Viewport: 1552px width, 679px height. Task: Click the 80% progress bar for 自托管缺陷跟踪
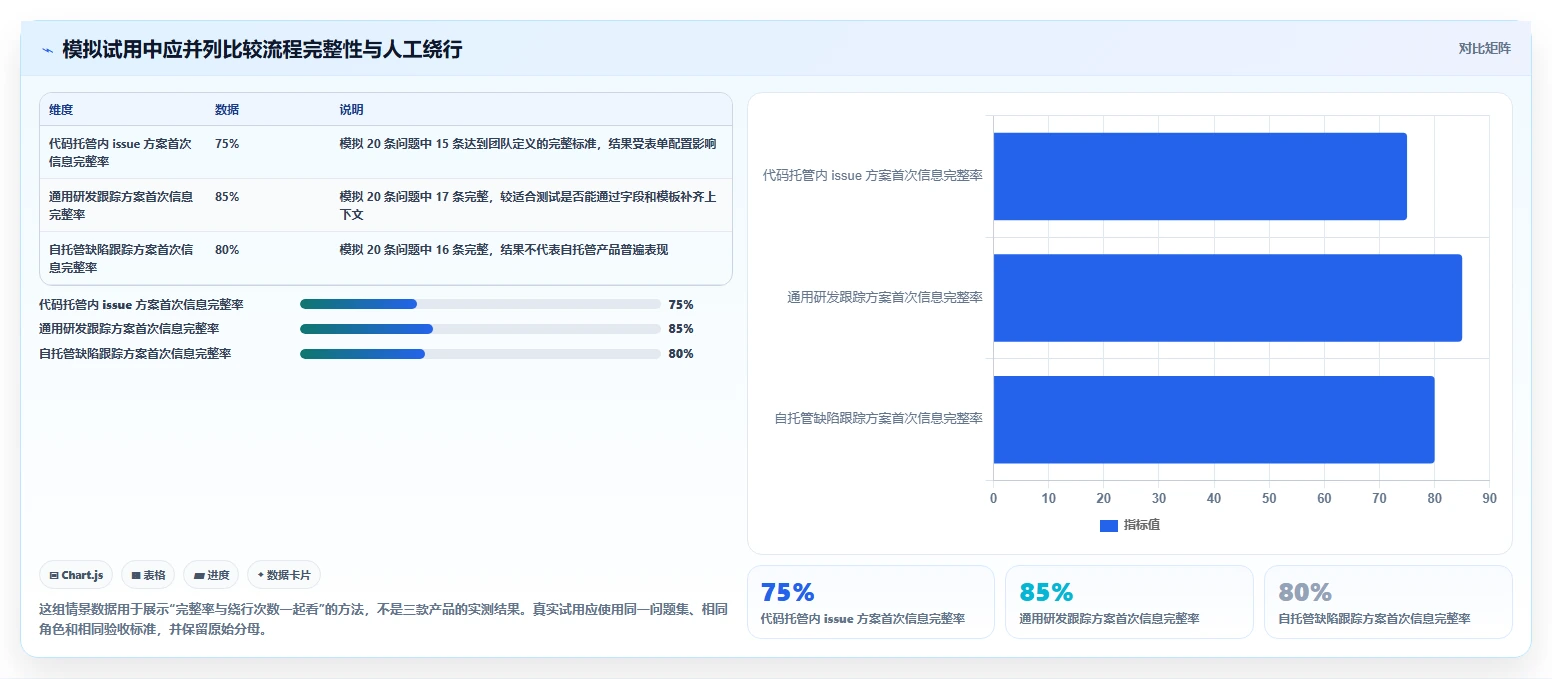pyautogui.click(x=480, y=354)
